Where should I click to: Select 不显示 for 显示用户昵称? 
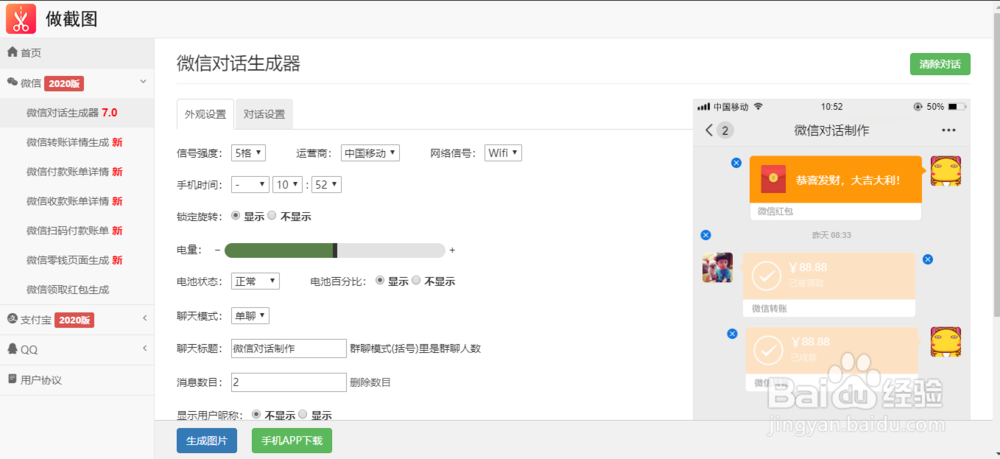tap(256, 414)
